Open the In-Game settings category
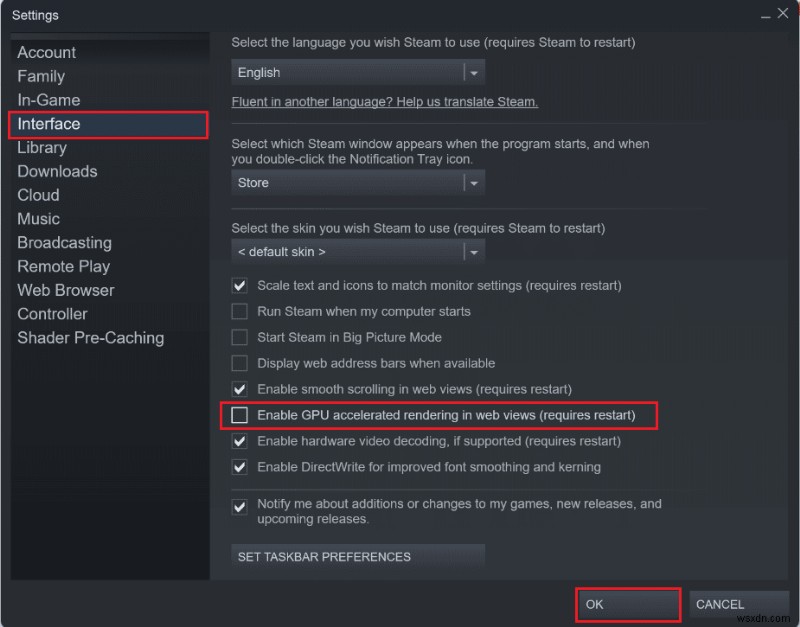 (49, 100)
